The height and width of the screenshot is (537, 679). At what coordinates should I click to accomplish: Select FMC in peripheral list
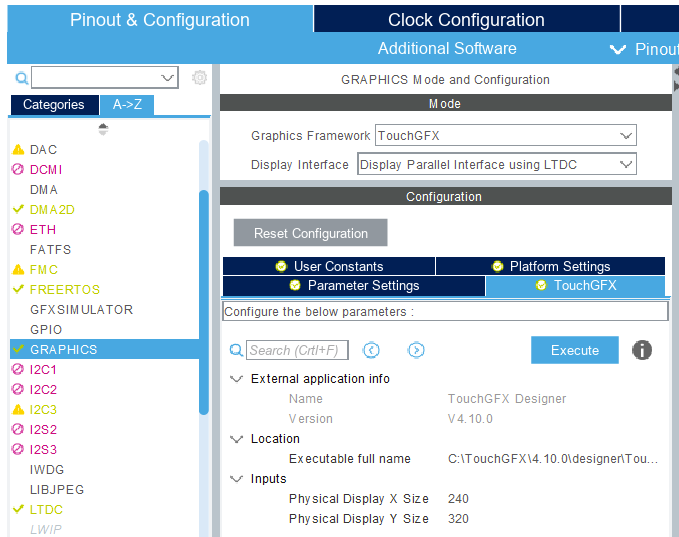(x=43, y=270)
